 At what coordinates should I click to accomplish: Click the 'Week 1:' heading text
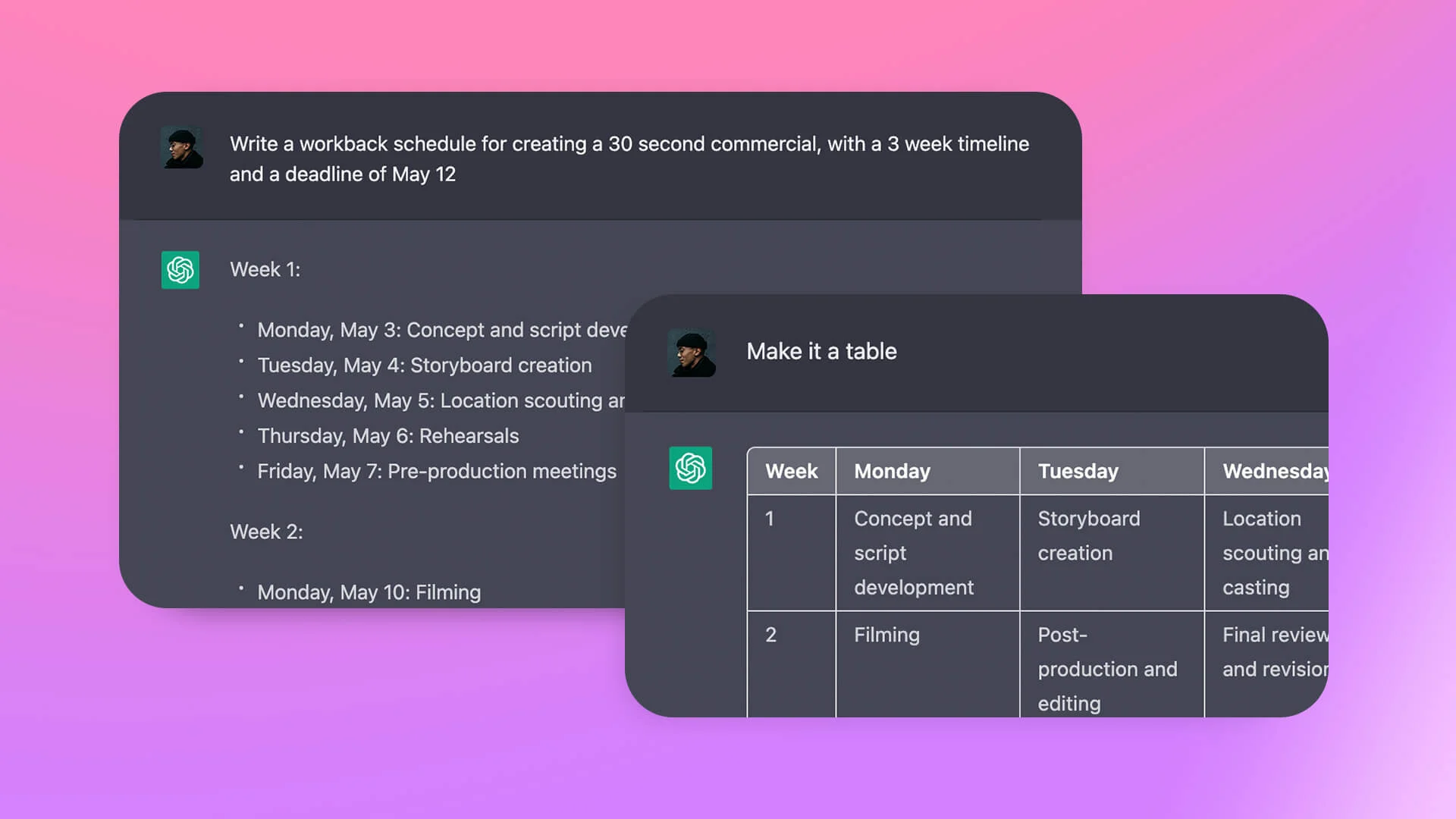265,269
